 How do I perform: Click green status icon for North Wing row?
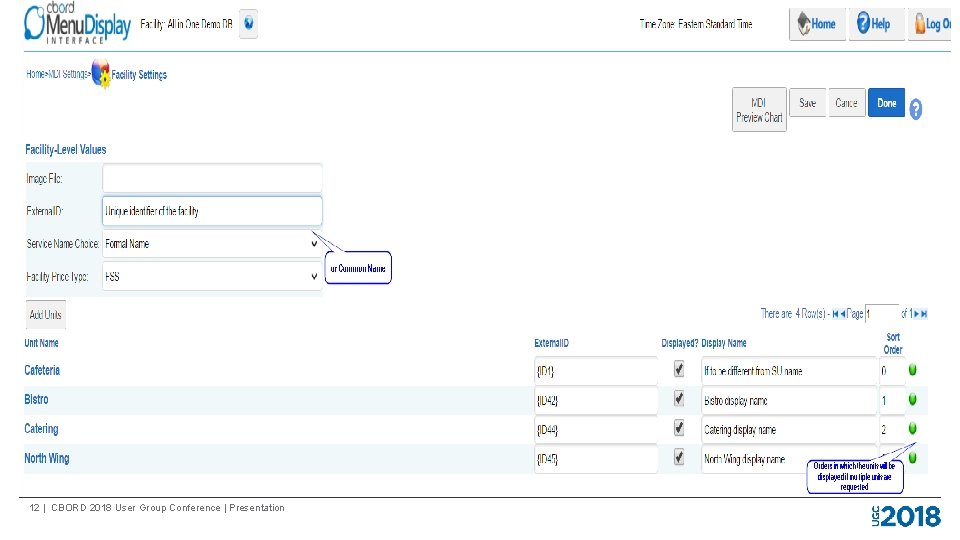pyautogui.click(x=912, y=458)
